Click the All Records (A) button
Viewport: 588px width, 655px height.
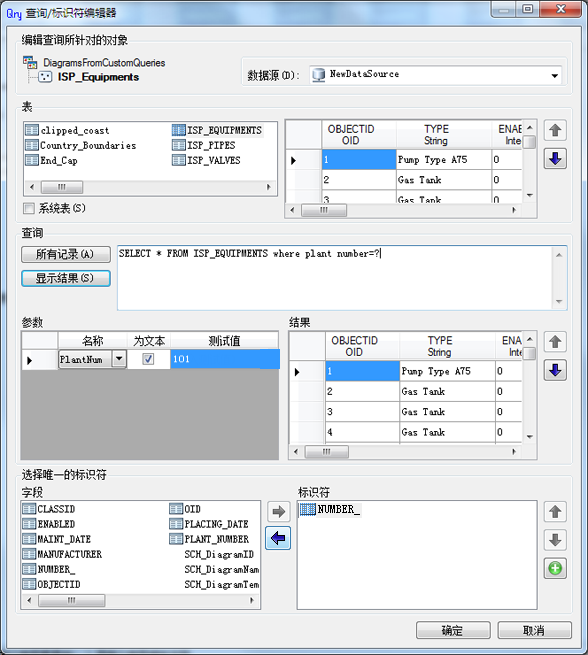click(x=66, y=254)
